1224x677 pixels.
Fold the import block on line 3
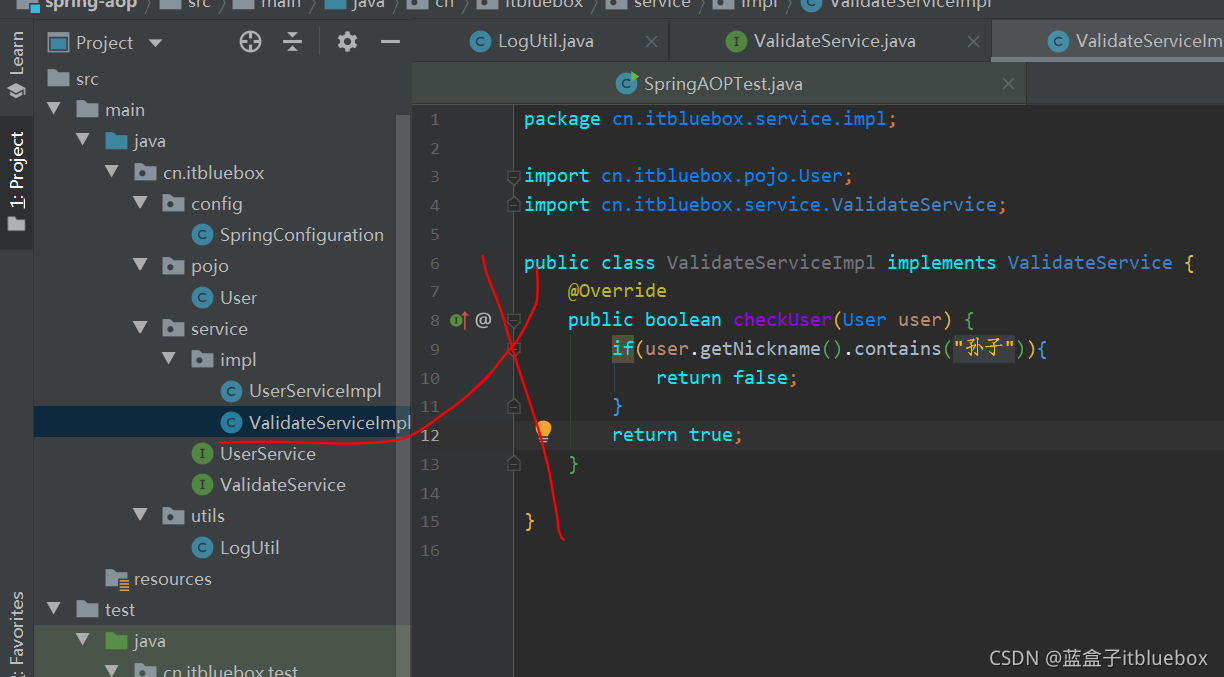coord(513,177)
